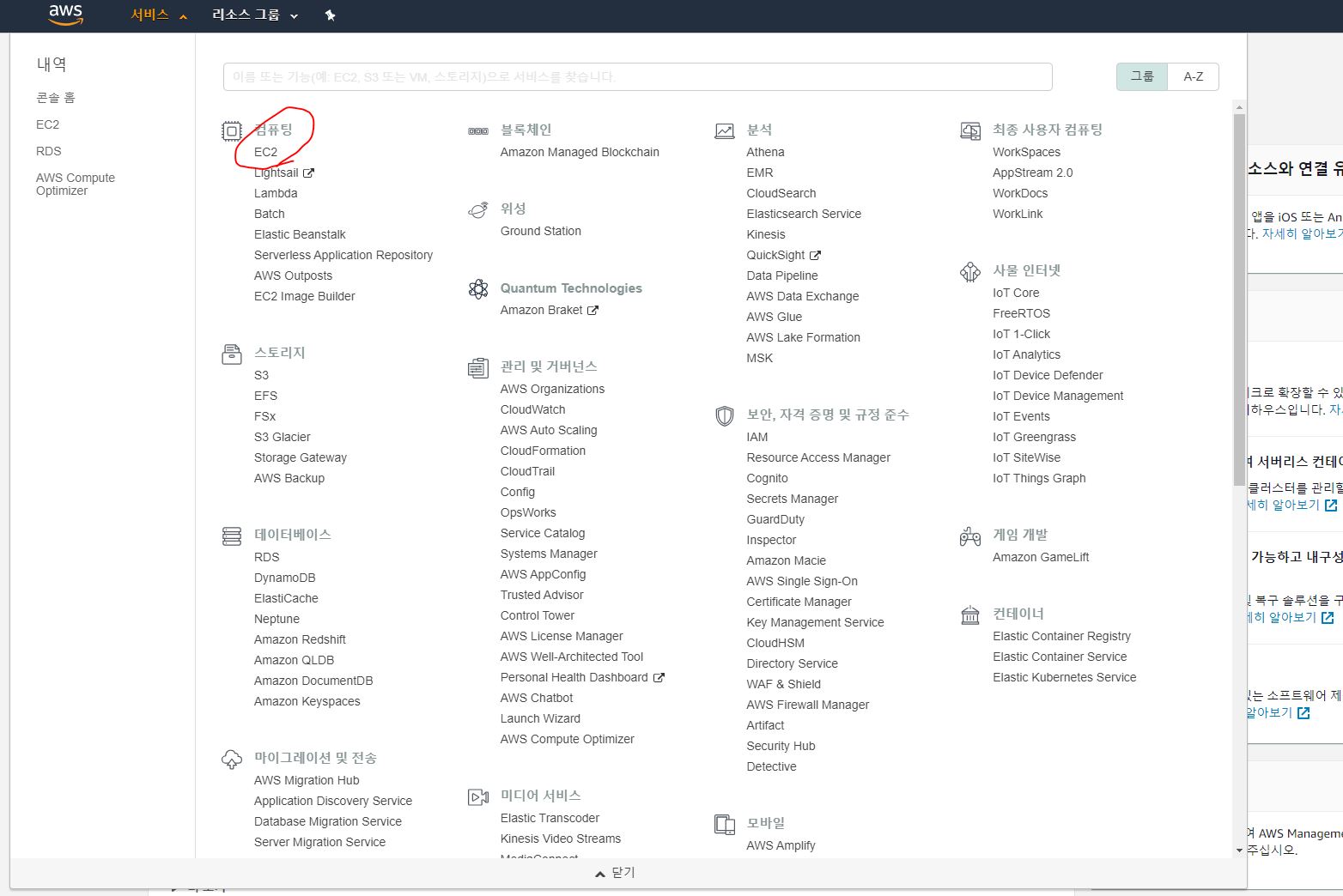
Task: Open 콘솔 홈 from history
Action: tap(56, 97)
